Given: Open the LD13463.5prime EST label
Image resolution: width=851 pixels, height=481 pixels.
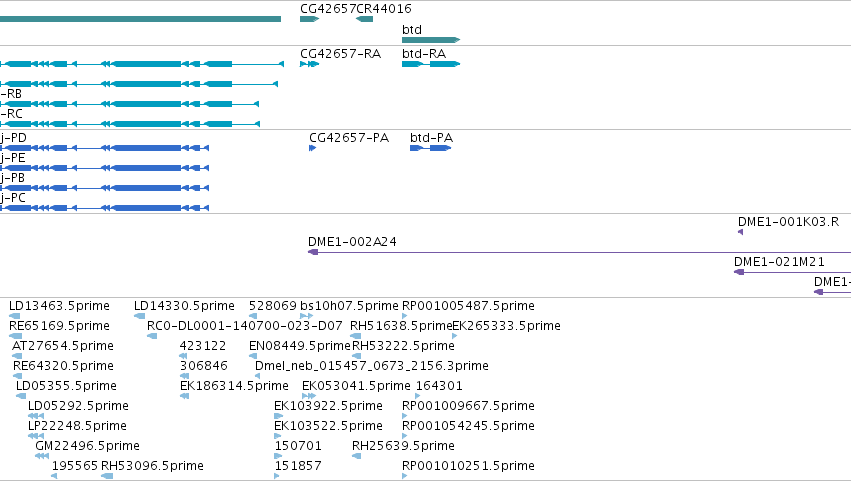Looking at the screenshot, I should pos(59,306).
